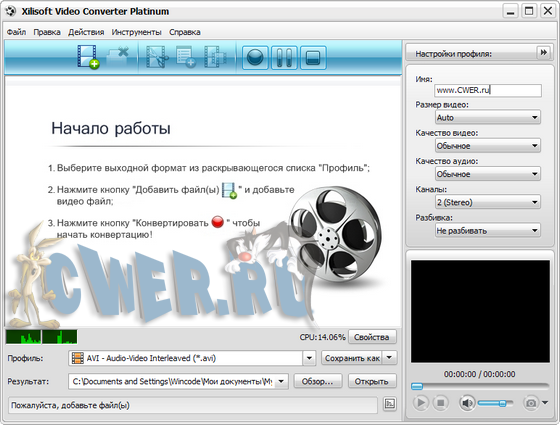Viewport: 560px width, 425px height.
Task: Click the Add File(s) filmstrip icon
Action: 88,57
